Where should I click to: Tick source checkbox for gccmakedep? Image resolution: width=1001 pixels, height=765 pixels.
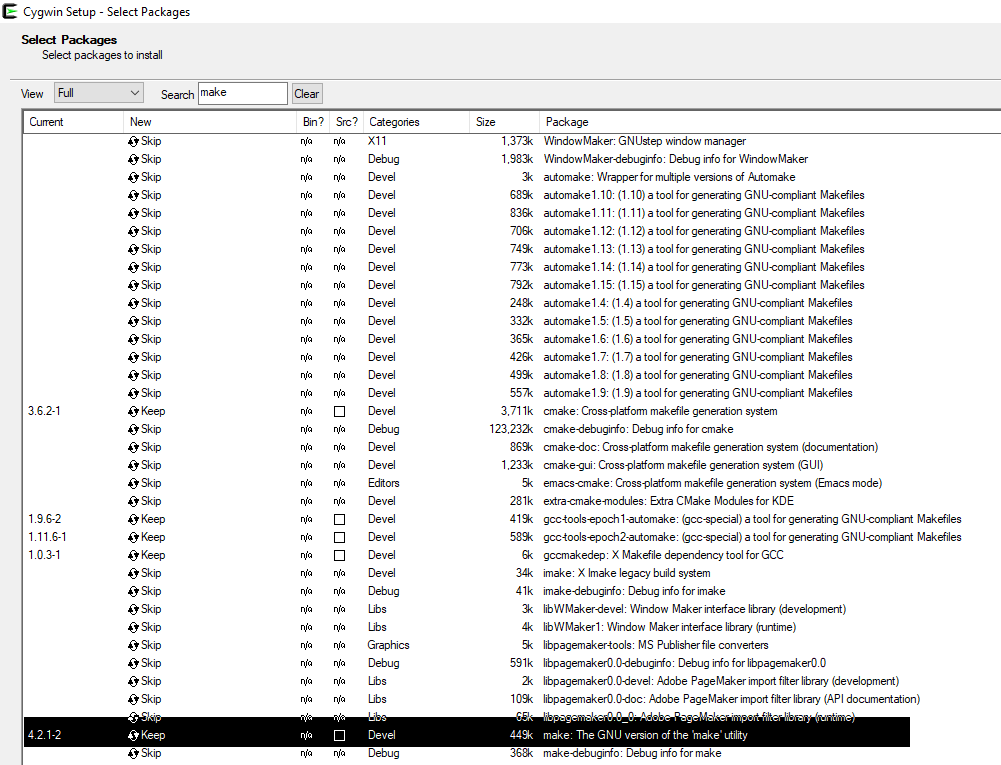(x=340, y=555)
